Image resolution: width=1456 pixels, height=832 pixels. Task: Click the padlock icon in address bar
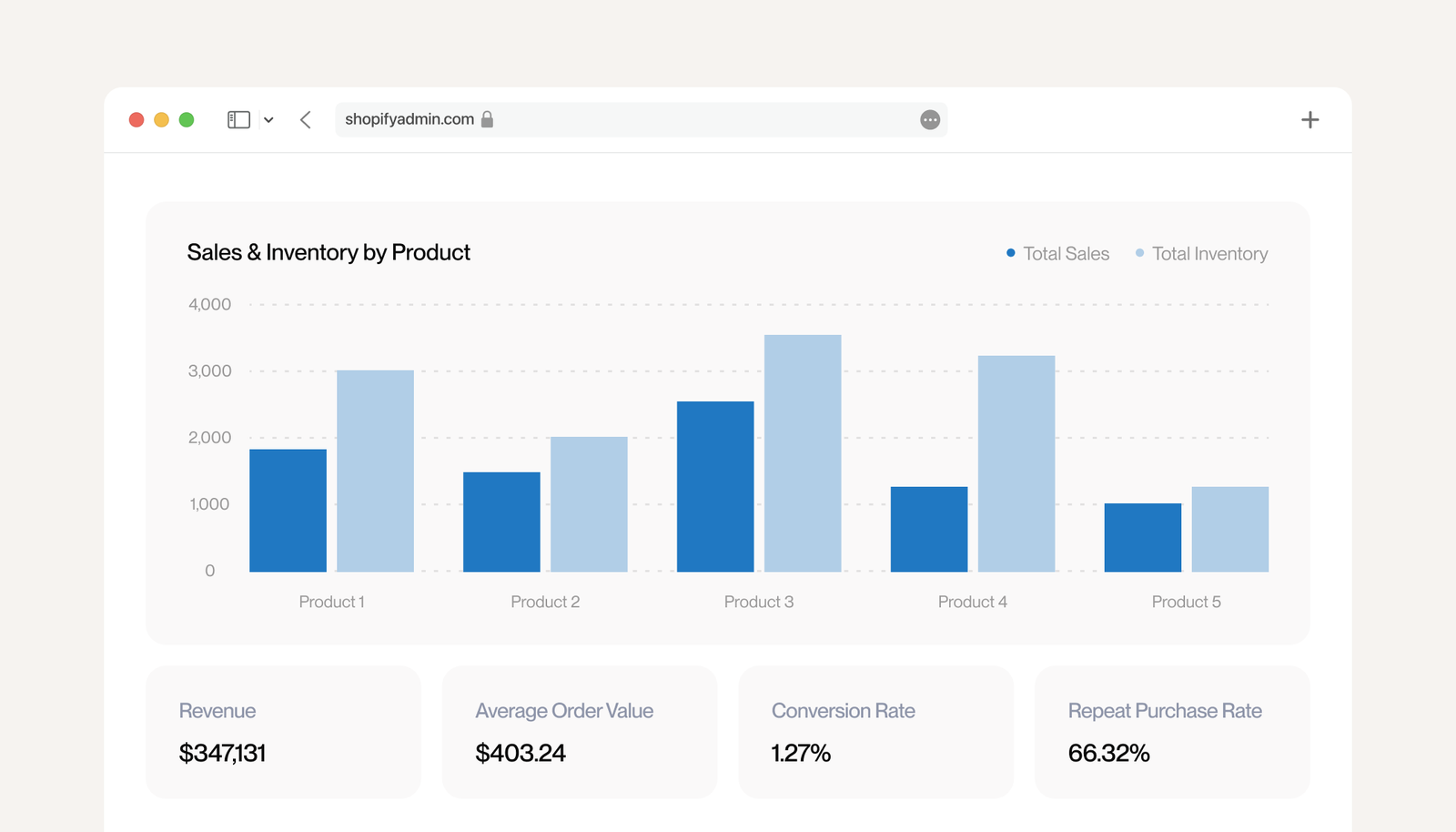[487, 119]
